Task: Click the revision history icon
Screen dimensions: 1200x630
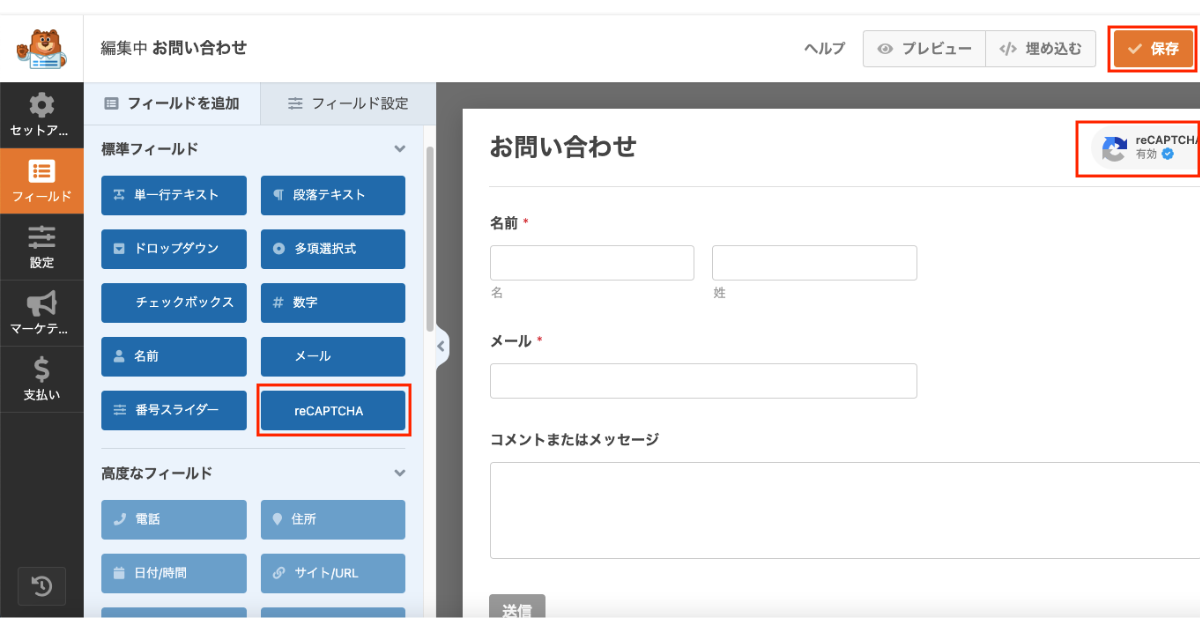Action: pyautogui.click(x=42, y=586)
